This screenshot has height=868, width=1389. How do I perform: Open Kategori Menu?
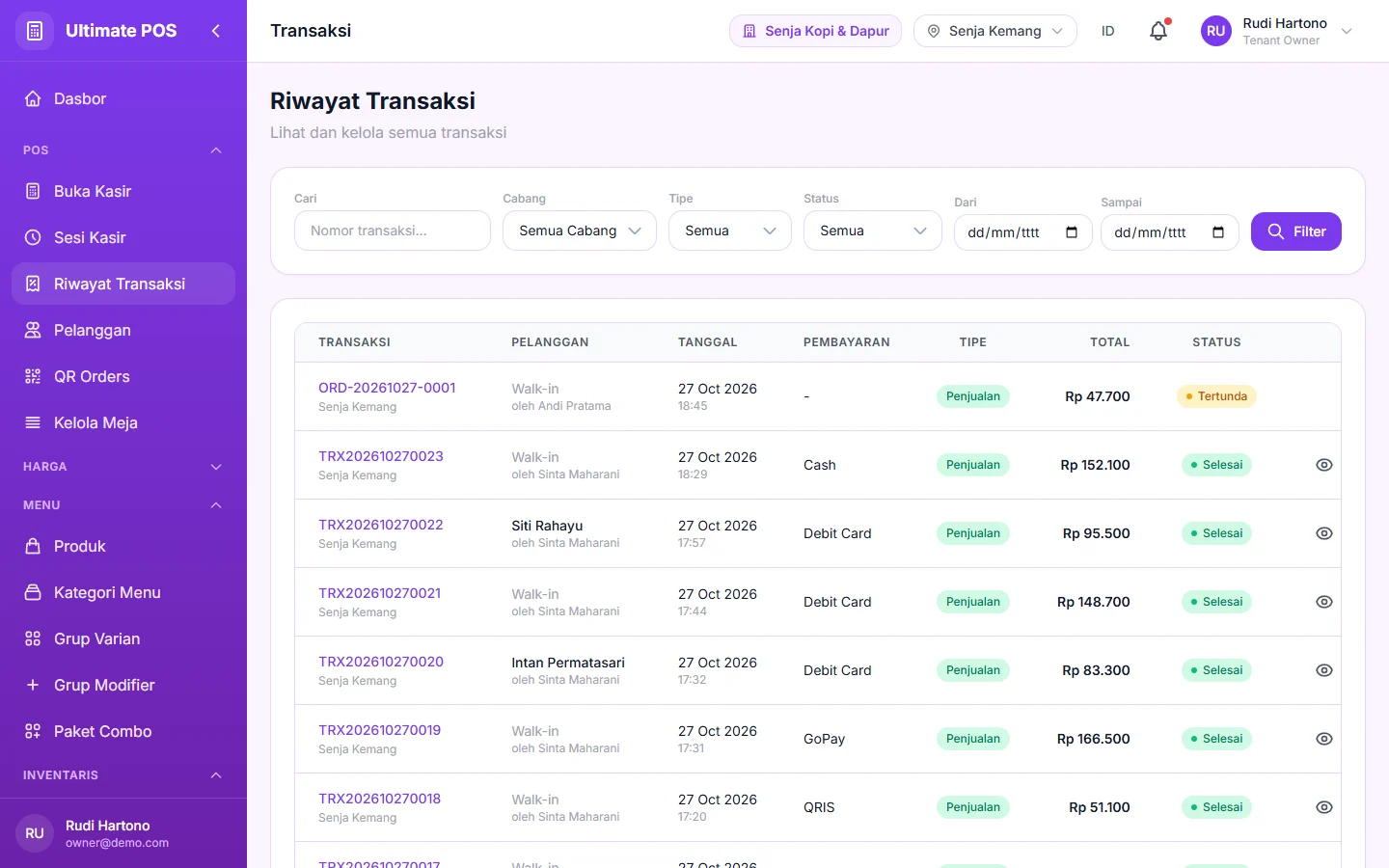(123, 592)
